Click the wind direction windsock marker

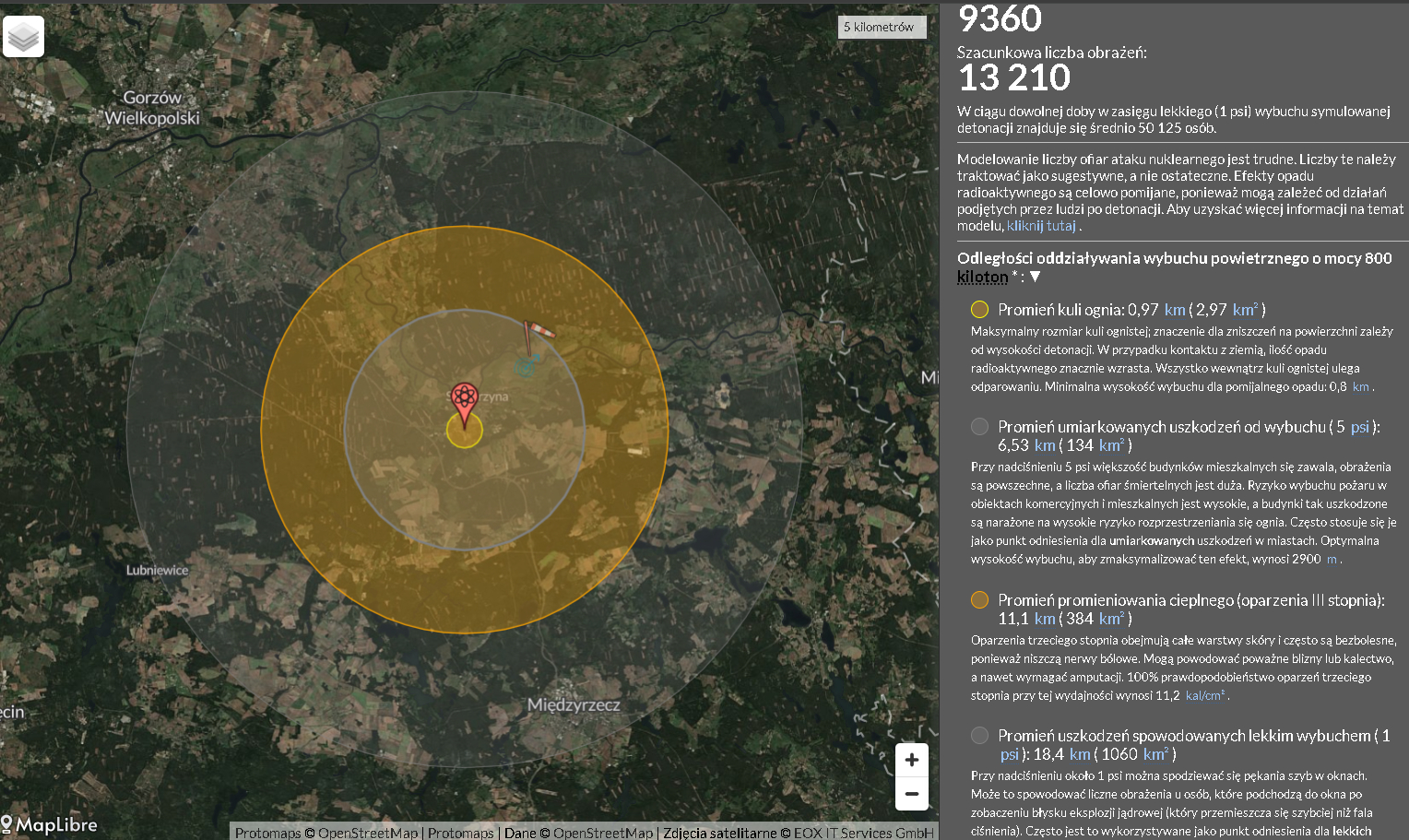pyautogui.click(x=539, y=333)
